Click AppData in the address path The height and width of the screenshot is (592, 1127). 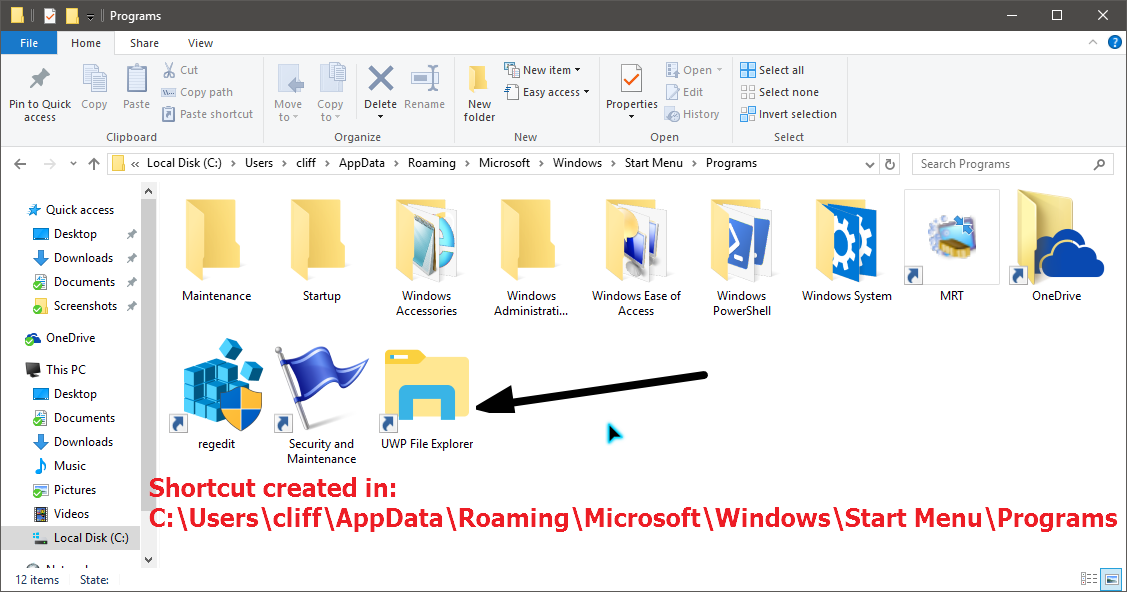tap(362, 163)
